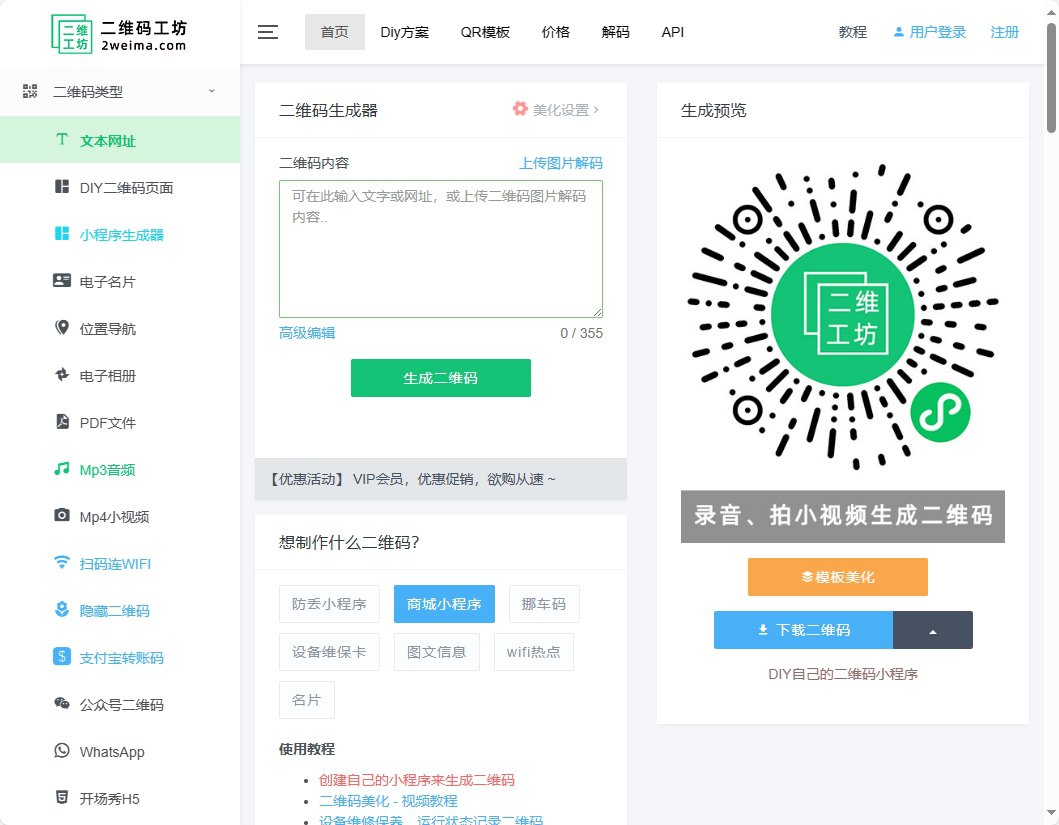Open the Diy方案 menu item

pos(405,32)
